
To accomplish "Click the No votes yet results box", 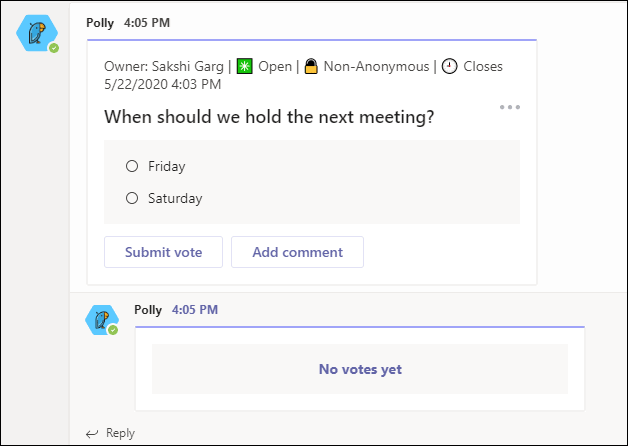I will click(x=360, y=369).
